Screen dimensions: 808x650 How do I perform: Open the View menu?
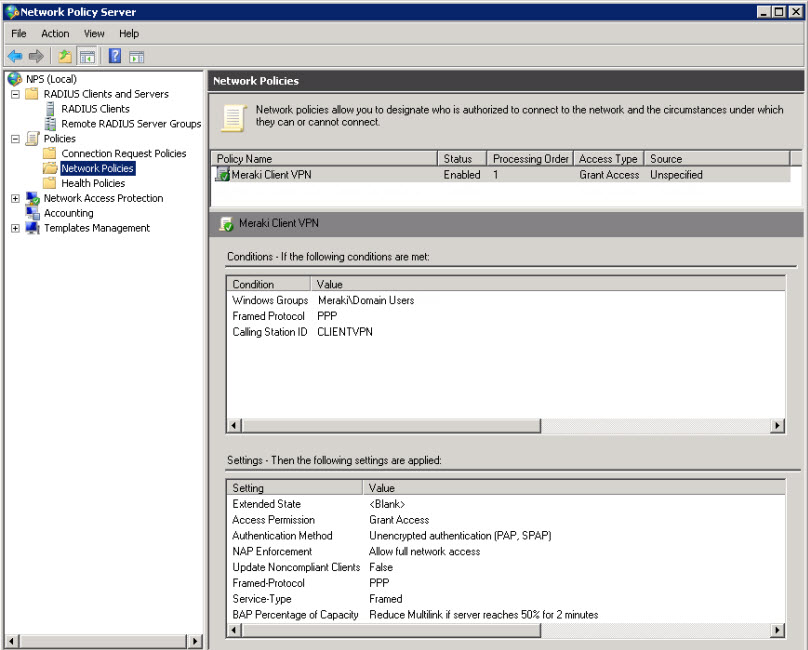click(x=94, y=34)
